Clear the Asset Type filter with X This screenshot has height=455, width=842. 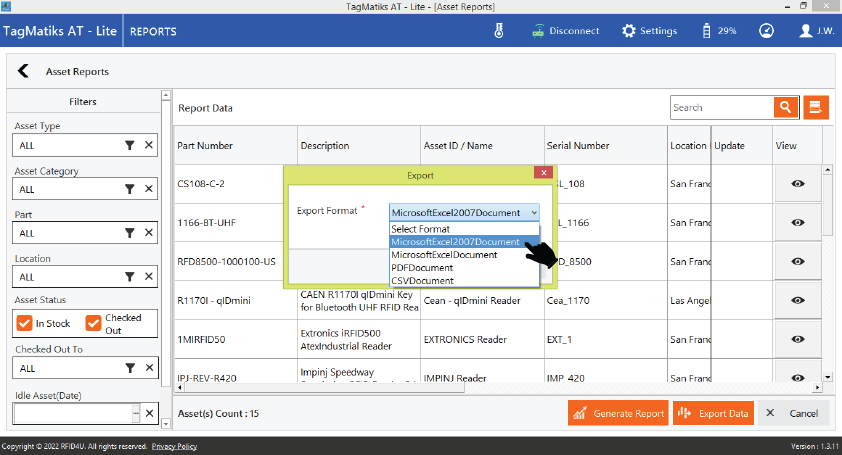[149, 146]
